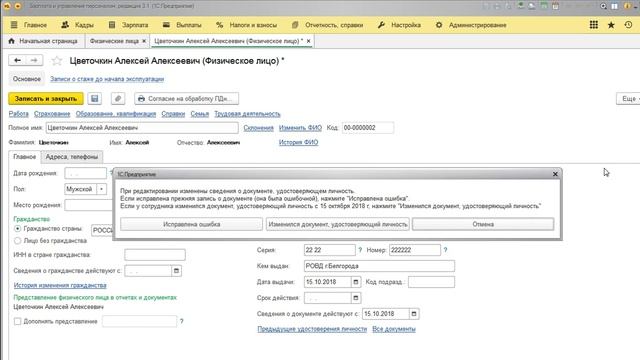Navigate forward with right arrow

34,60
